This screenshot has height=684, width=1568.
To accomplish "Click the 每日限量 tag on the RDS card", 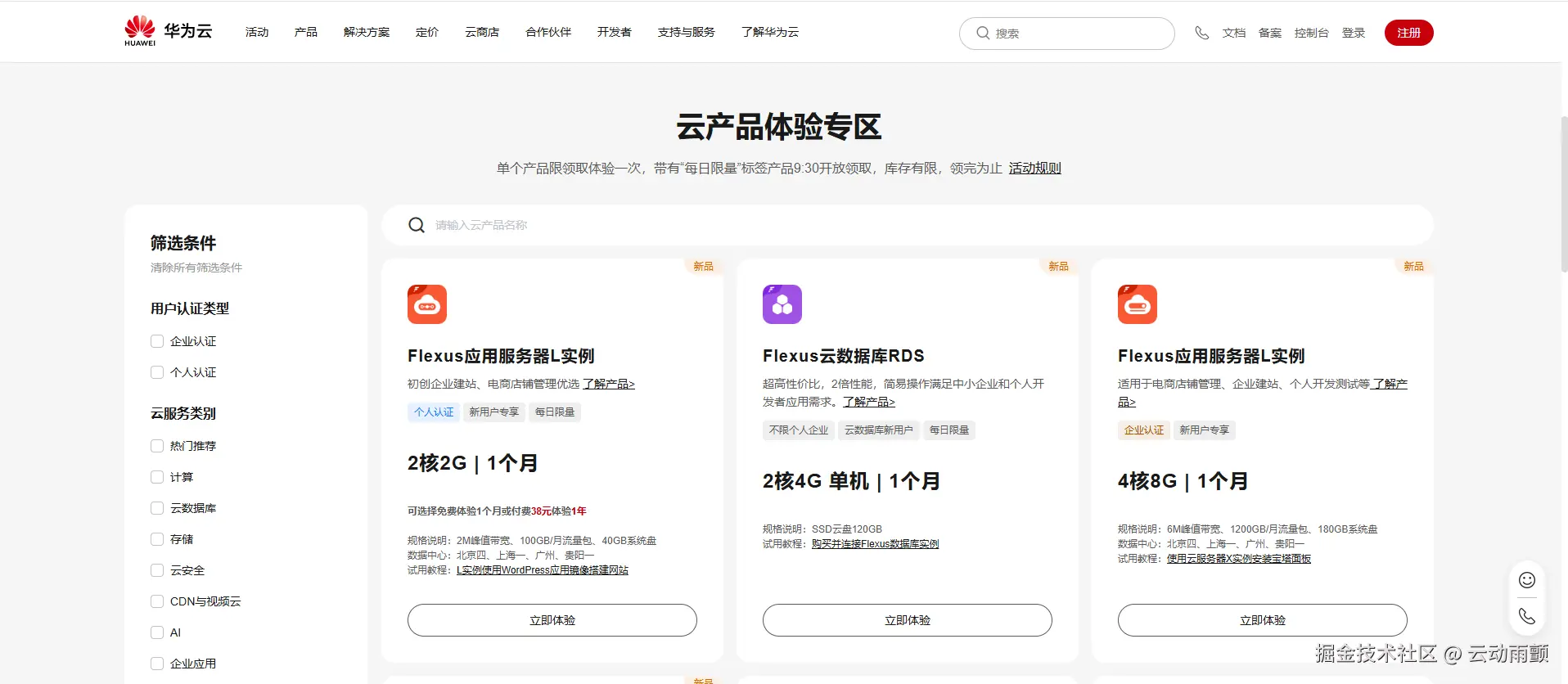I will 949,430.
